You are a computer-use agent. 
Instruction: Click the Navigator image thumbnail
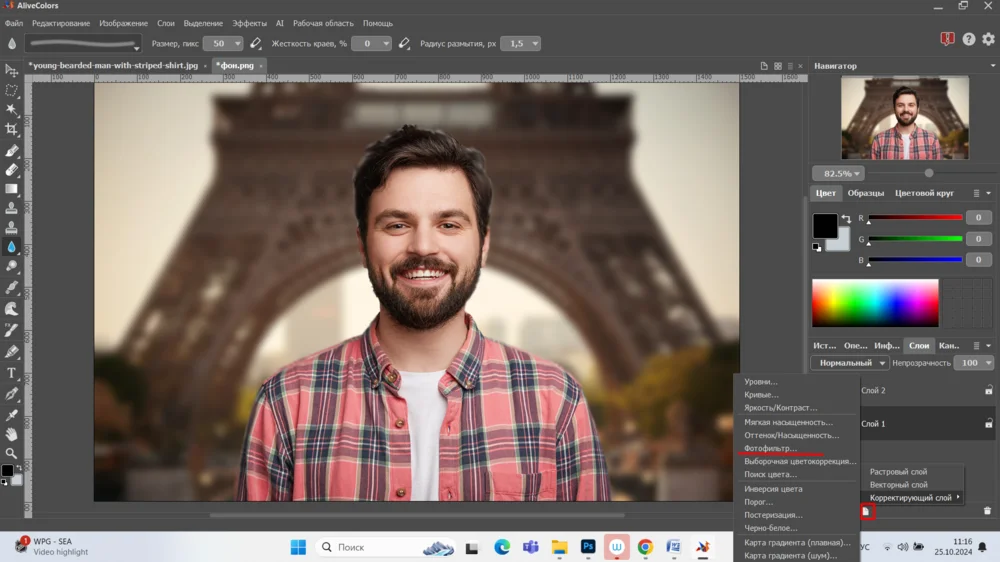(x=905, y=118)
